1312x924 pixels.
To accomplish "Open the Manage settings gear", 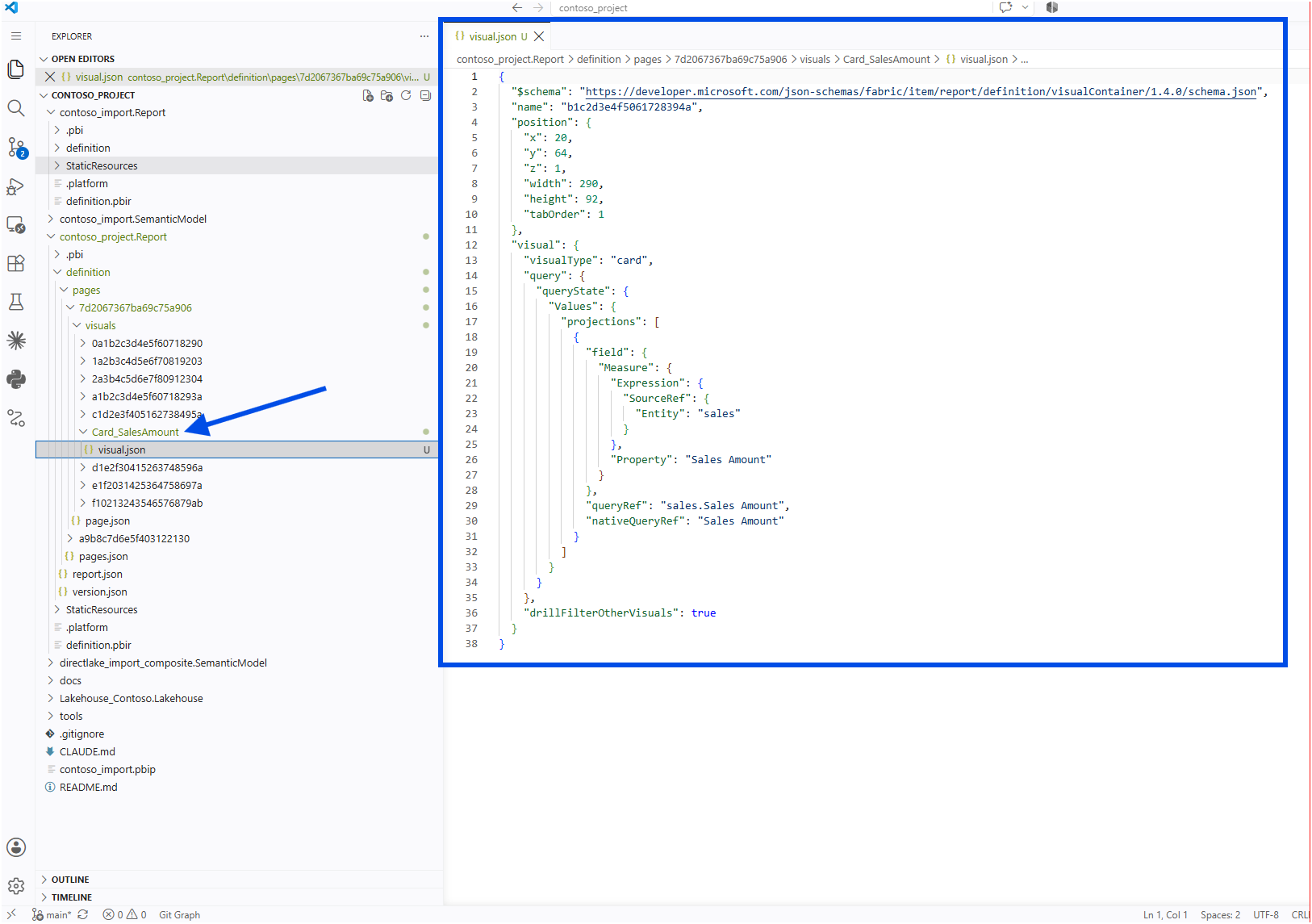I will coord(16,886).
